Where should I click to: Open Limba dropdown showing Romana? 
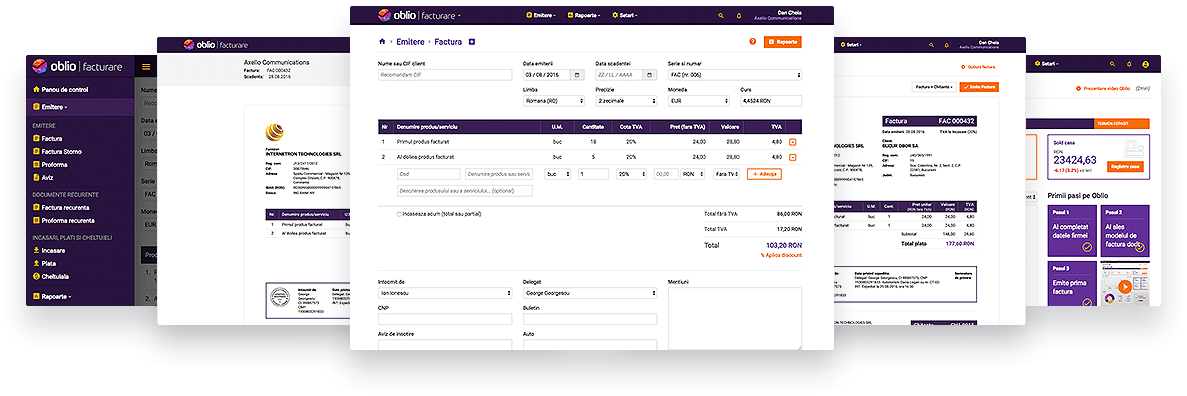point(552,101)
